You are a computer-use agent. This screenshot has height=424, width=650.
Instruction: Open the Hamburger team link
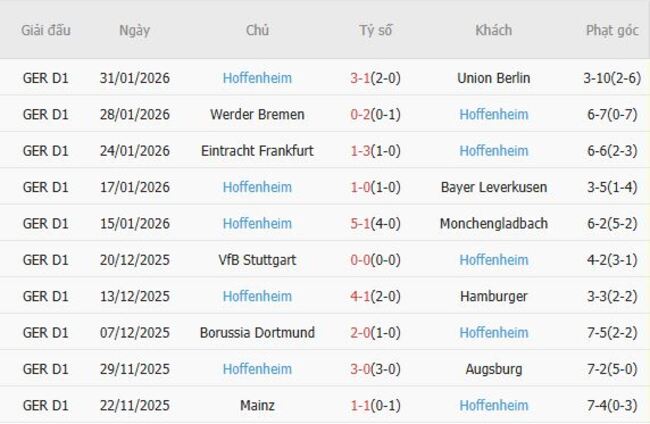[x=493, y=296]
